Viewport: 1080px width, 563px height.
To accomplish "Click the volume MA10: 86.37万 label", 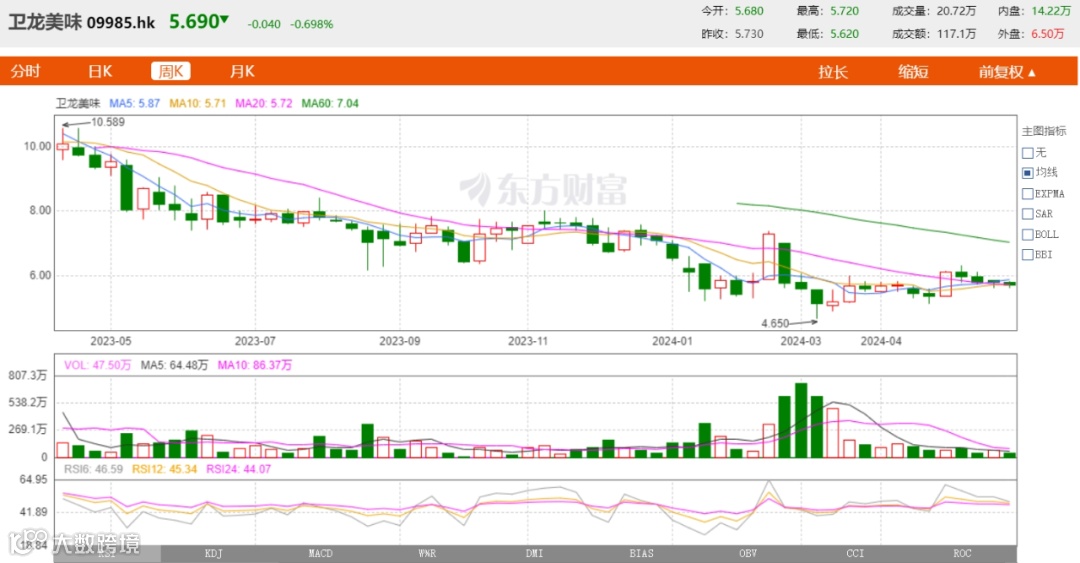I will (x=254, y=365).
